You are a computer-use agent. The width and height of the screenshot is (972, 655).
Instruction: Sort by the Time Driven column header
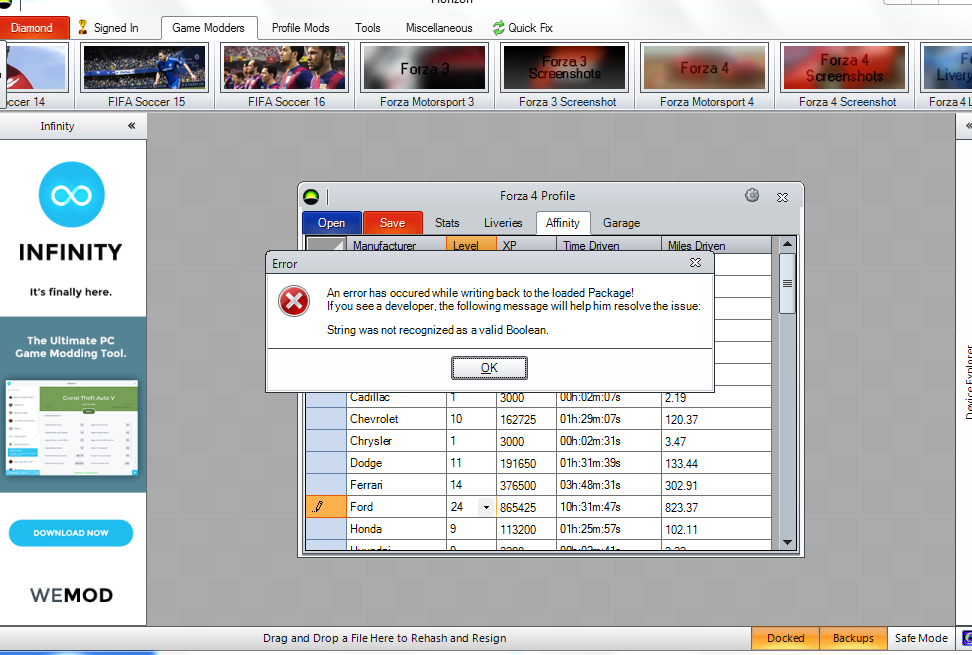coord(609,245)
